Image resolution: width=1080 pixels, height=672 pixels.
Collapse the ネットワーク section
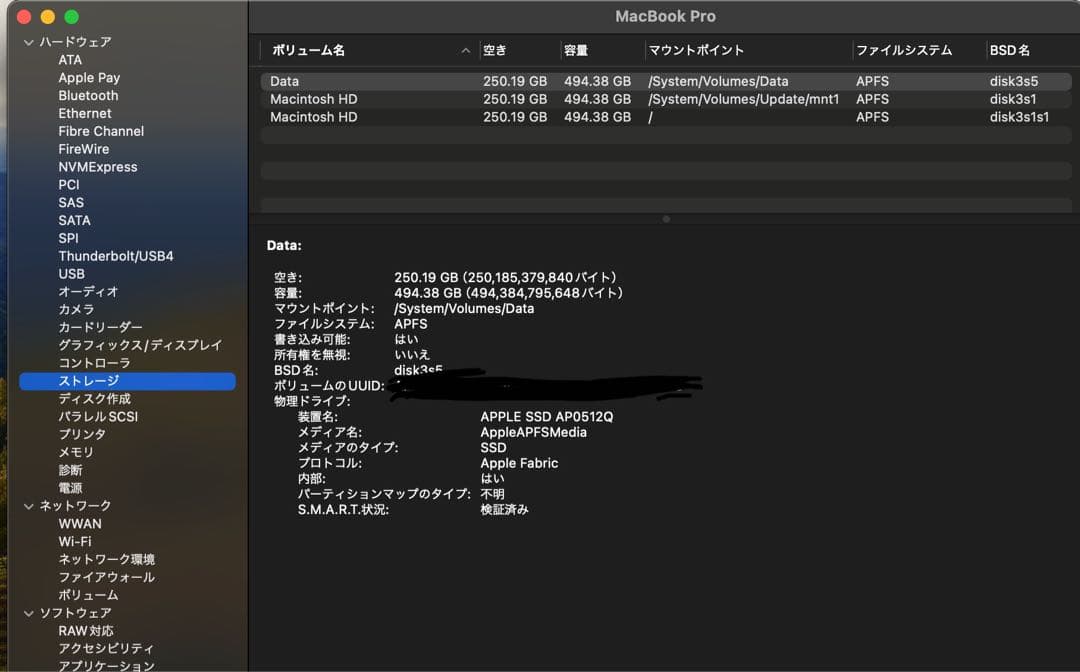point(27,506)
